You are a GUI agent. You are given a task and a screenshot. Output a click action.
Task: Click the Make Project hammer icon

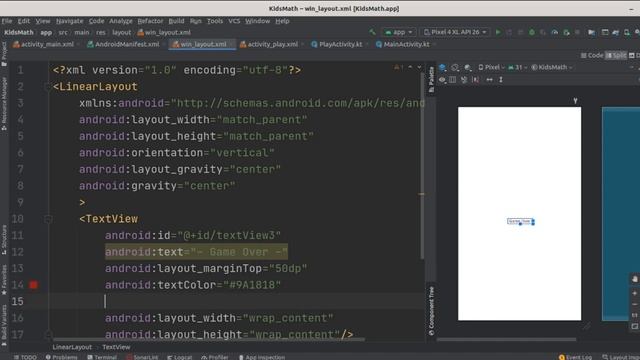tap(372, 32)
